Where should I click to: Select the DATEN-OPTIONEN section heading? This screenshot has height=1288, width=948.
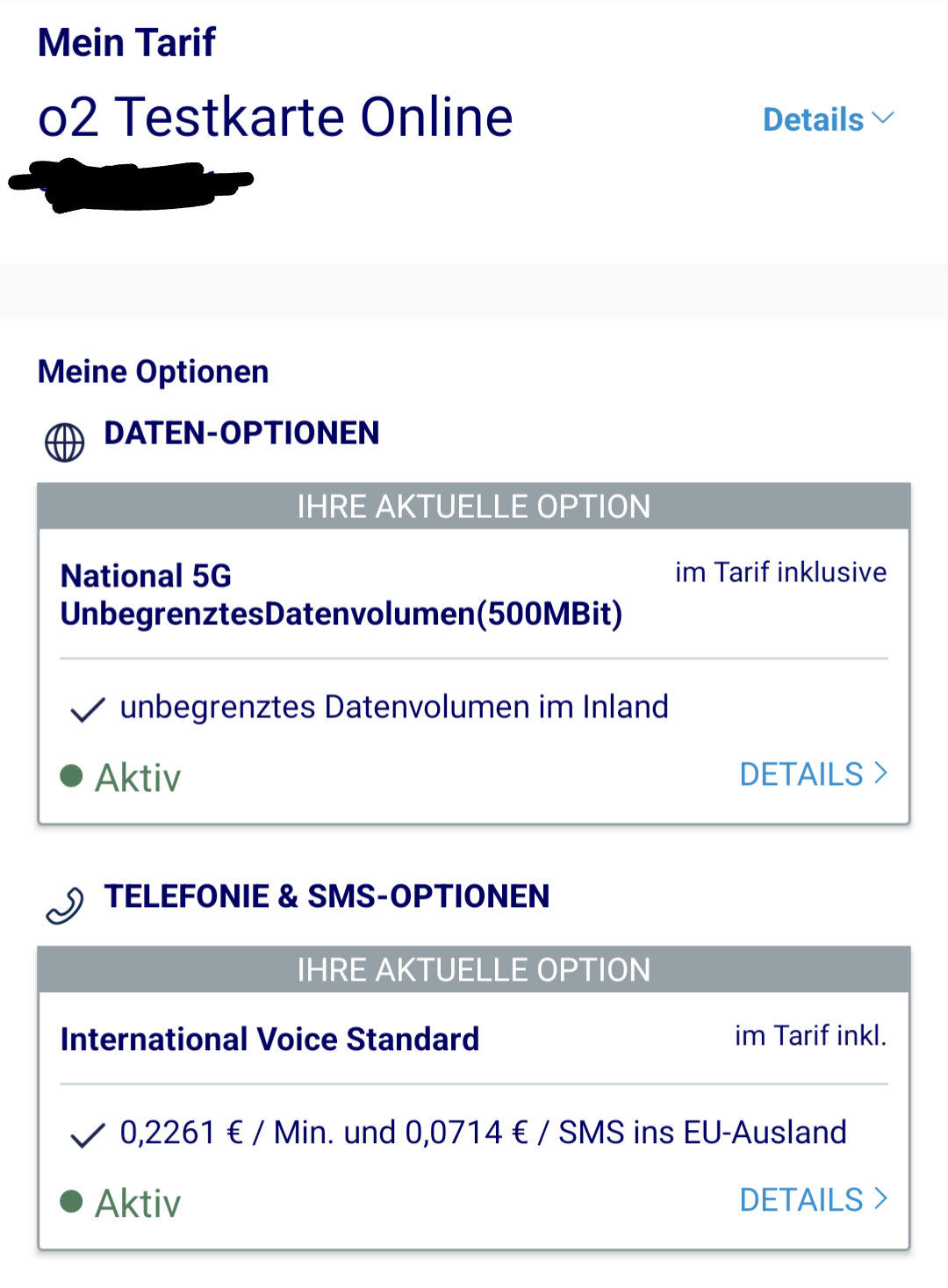pyautogui.click(x=241, y=433)
